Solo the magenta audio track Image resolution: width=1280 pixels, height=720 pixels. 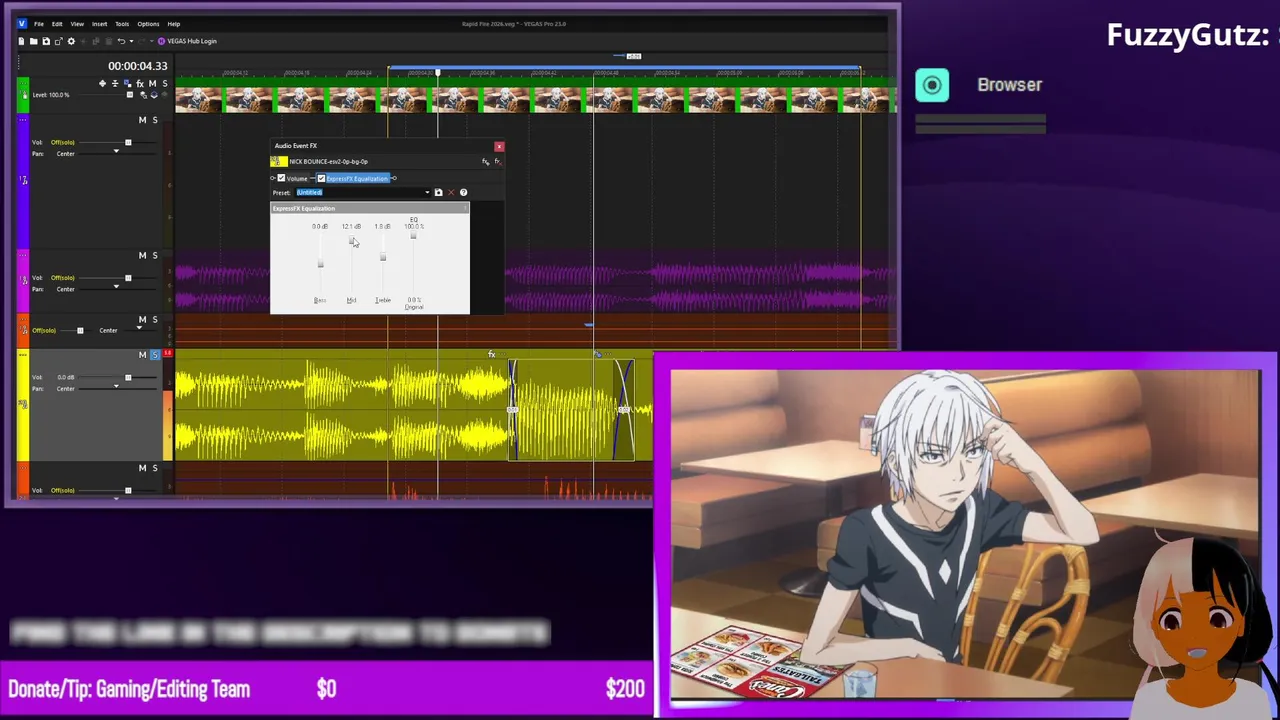[x=154, y=255]
